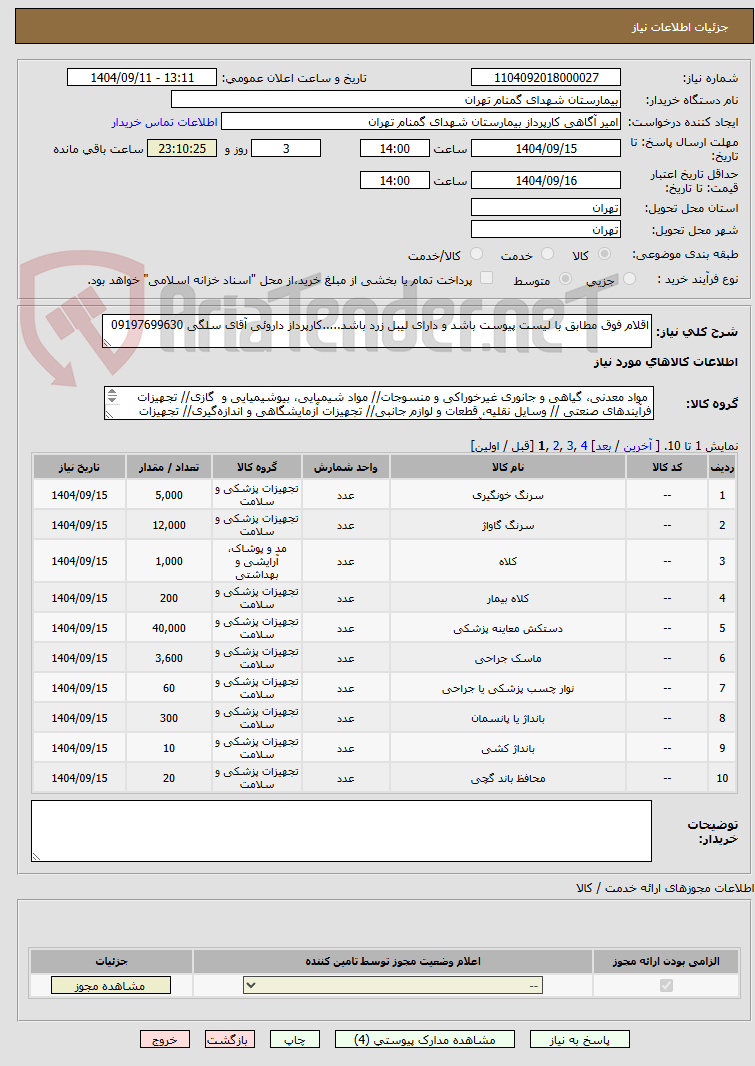This screenshot has height=1066, width=755.
Task: Click the مشاهده مجوز button
Action: [111, 985]
